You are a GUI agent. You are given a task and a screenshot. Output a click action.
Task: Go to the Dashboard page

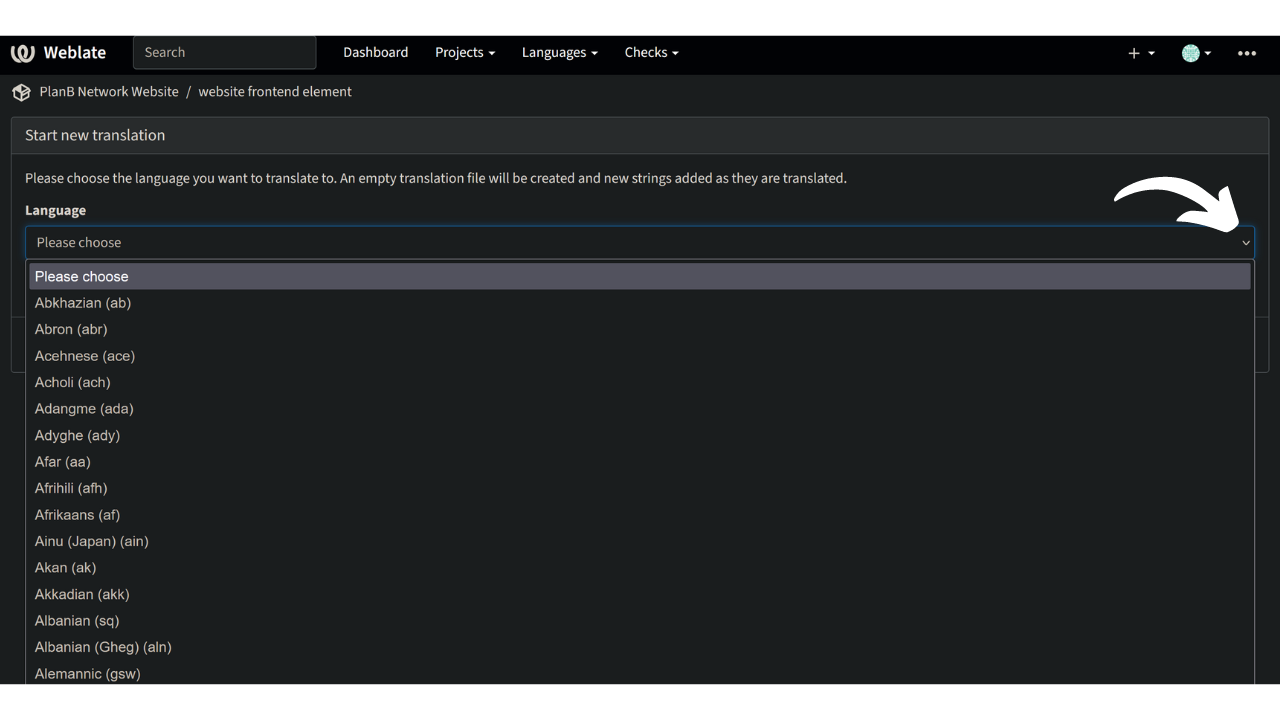375,52
